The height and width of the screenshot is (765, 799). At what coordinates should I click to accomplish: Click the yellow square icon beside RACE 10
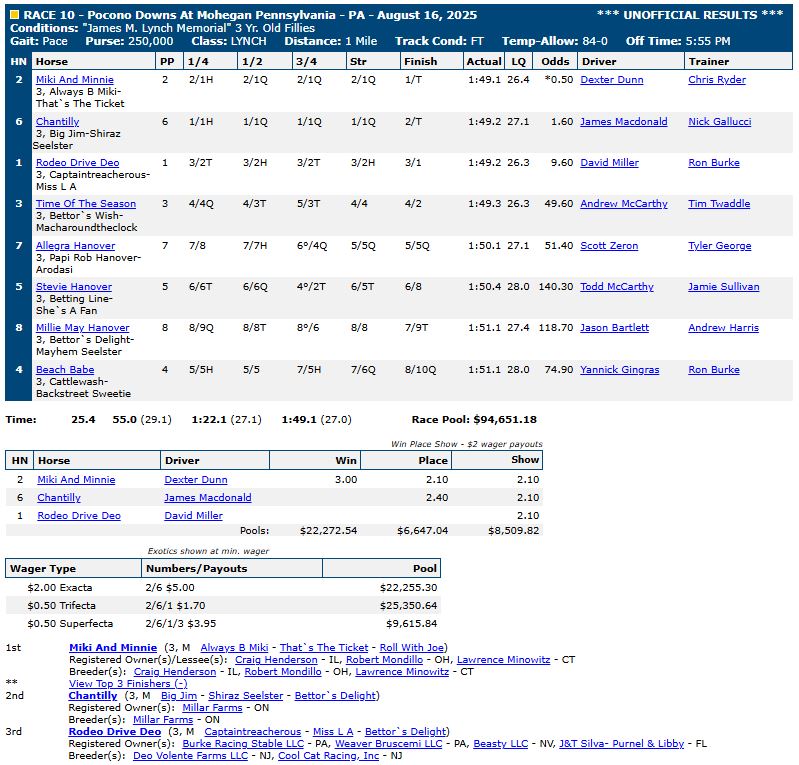coord(14,16)
